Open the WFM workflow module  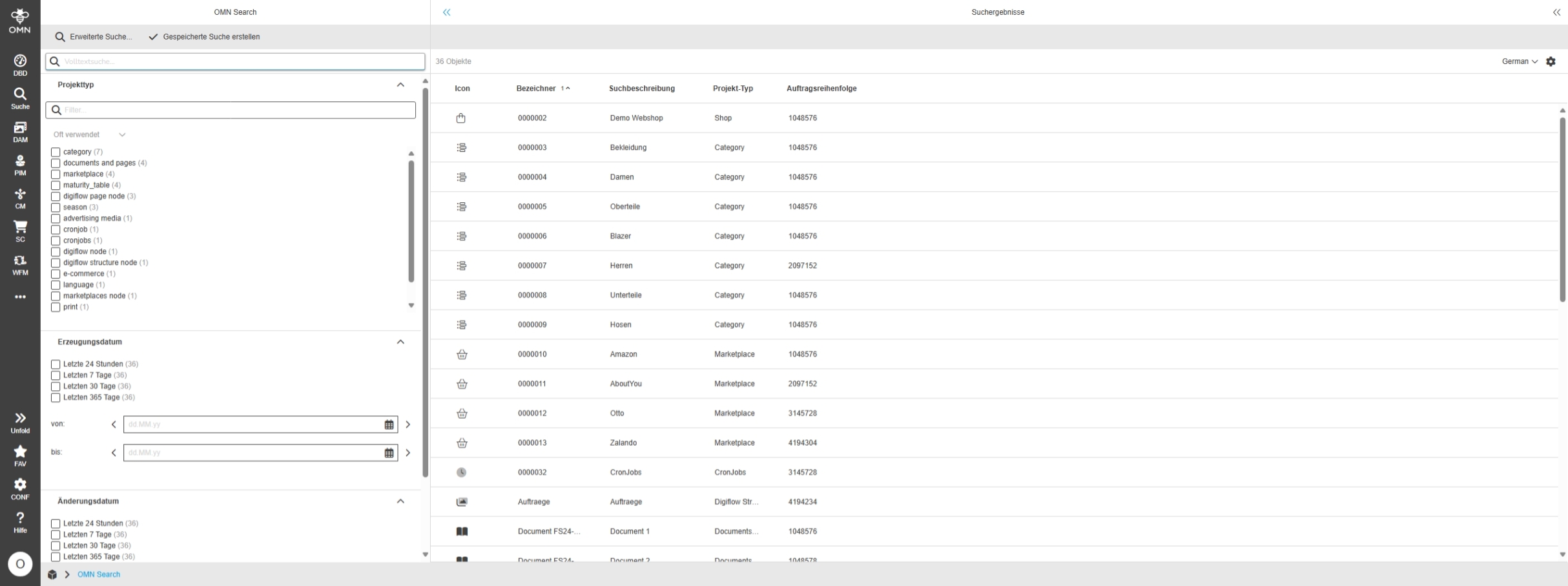20,265
